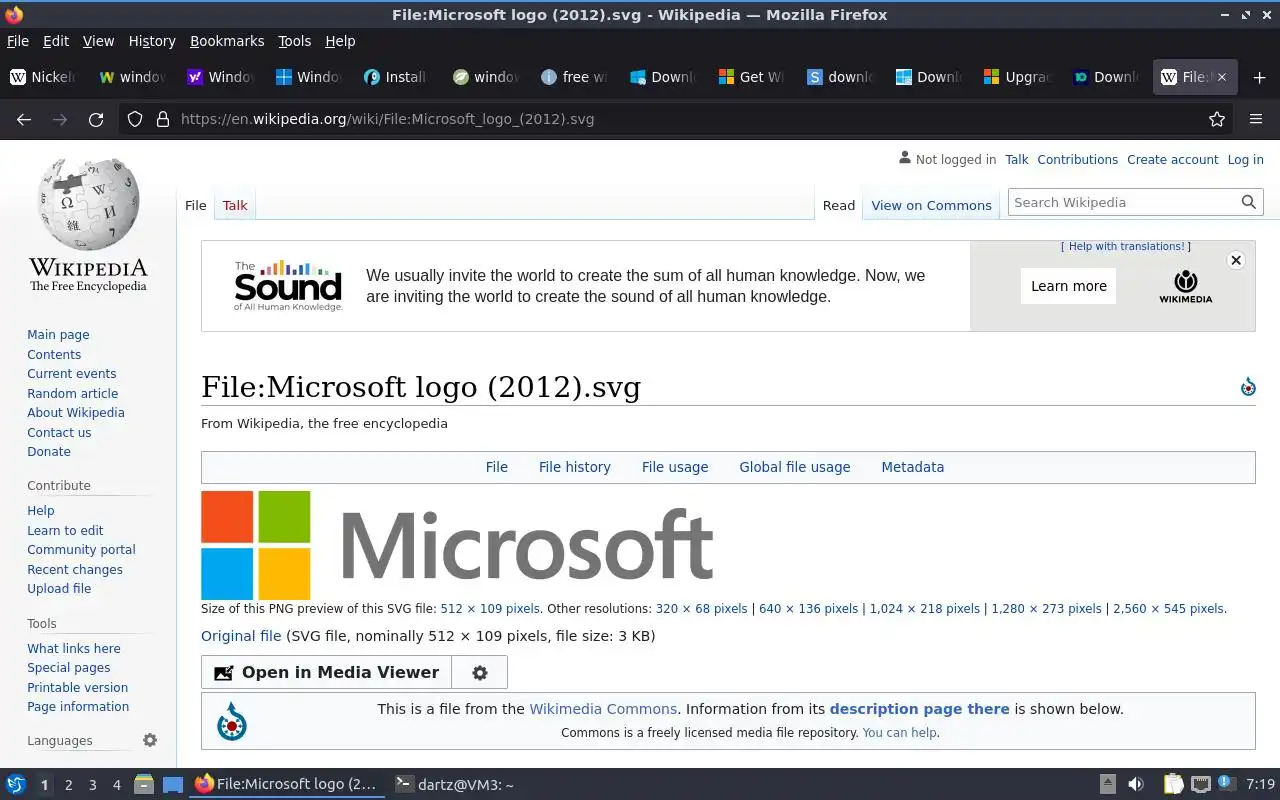Click the Commons logo in info box
The height and width of the screenshot is (800, 1280).
point(232,721)
